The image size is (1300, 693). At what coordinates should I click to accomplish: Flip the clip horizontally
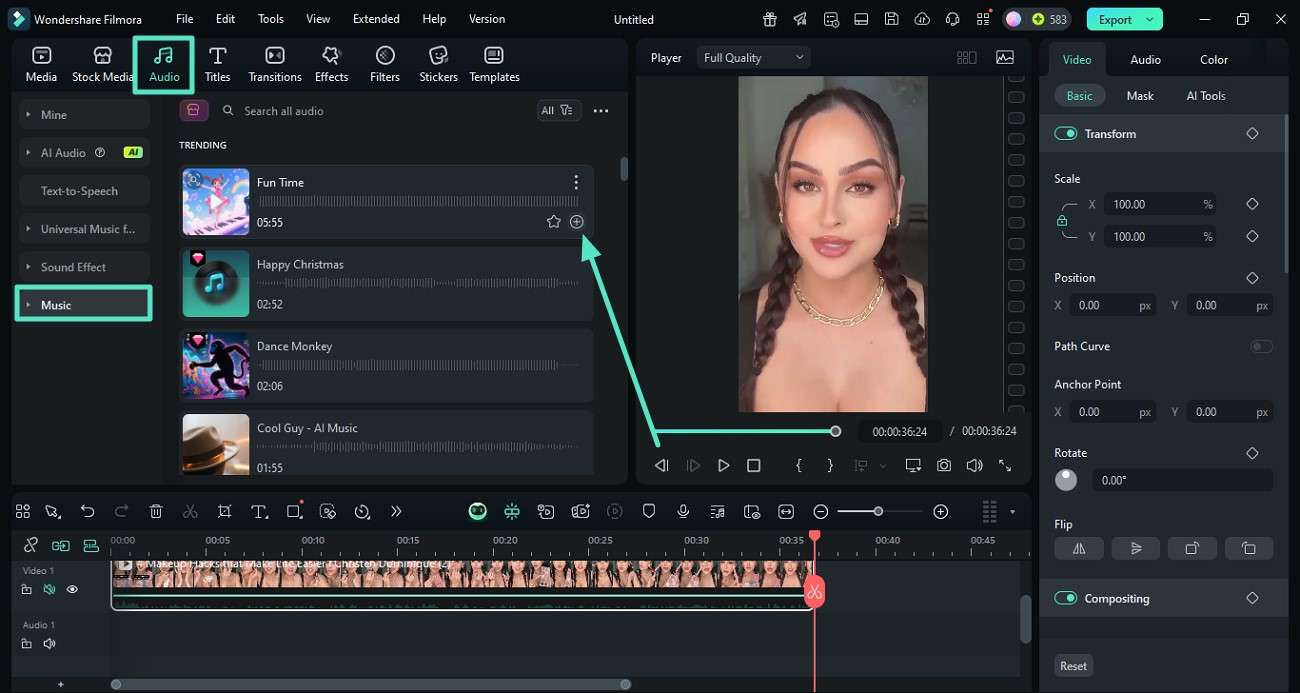point(1079,548)
